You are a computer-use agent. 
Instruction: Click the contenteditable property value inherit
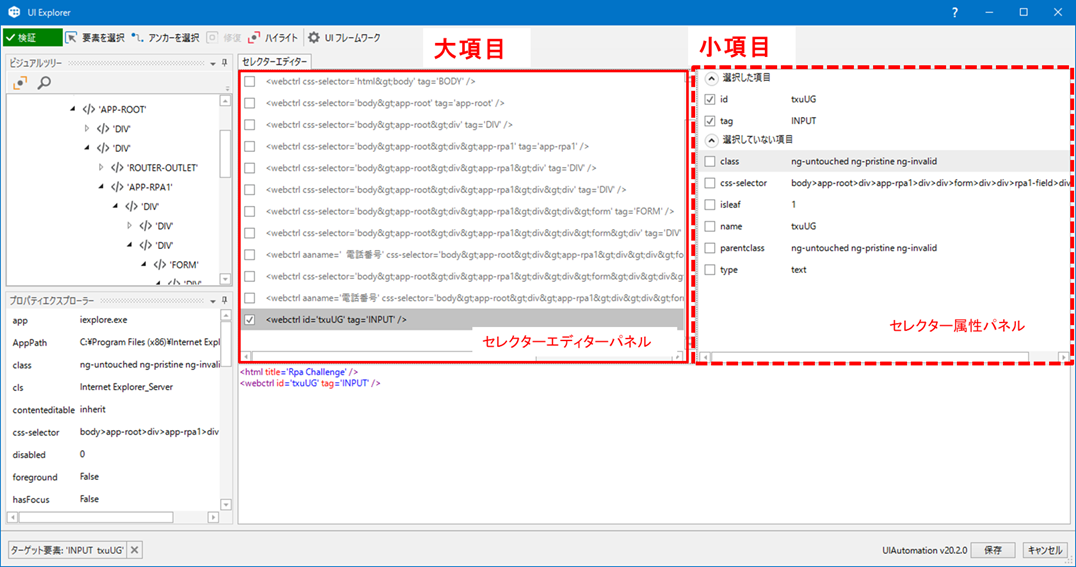click(93, 410)
